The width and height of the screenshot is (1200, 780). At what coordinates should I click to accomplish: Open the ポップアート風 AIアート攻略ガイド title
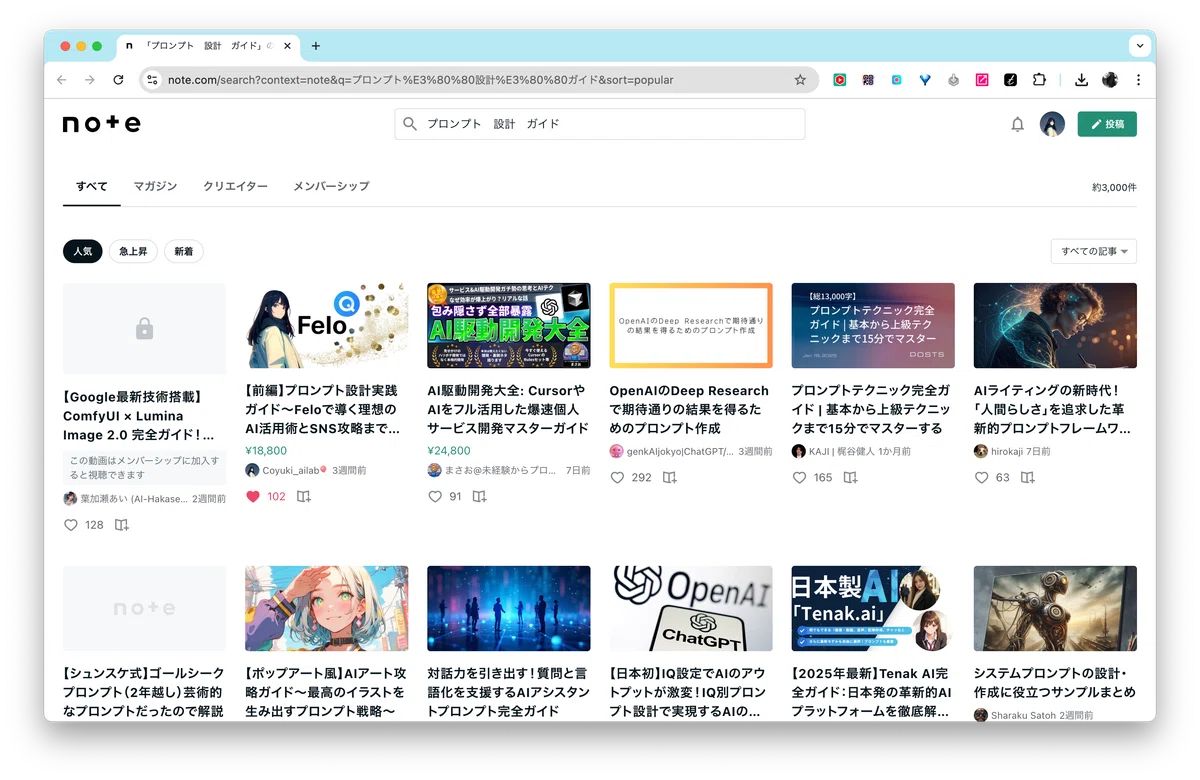325,692
